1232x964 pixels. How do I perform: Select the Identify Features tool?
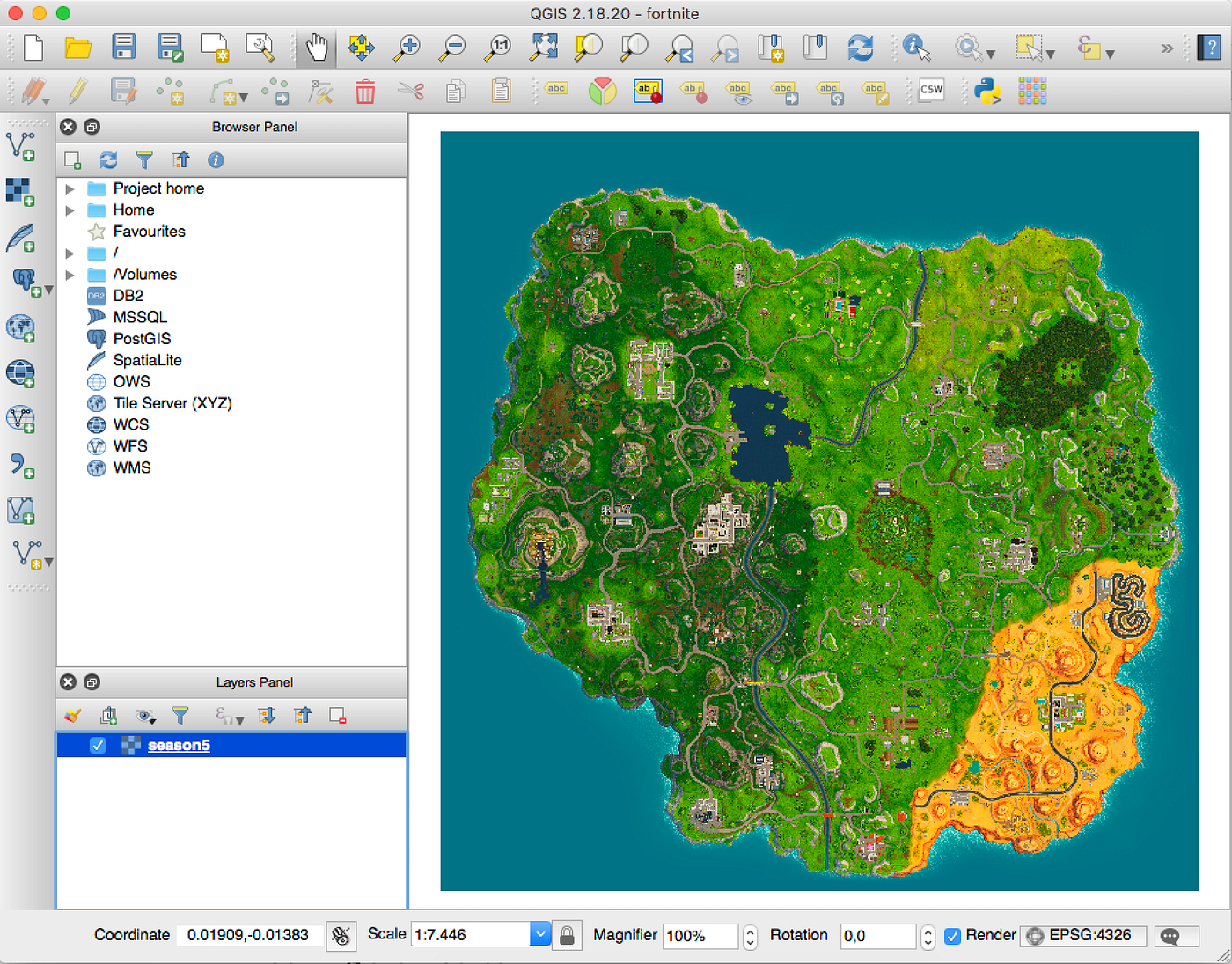pos(915,48)
